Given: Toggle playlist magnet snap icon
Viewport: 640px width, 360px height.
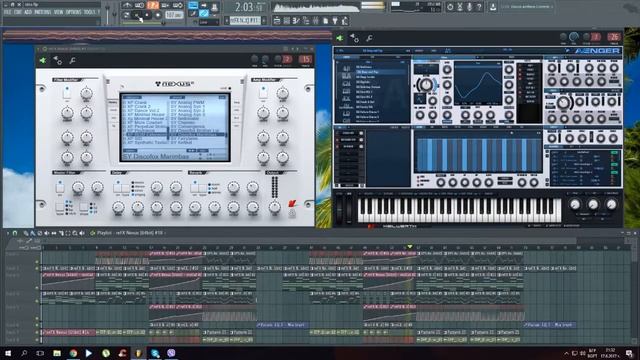Looking at the screenshot, I should (15, 233).
